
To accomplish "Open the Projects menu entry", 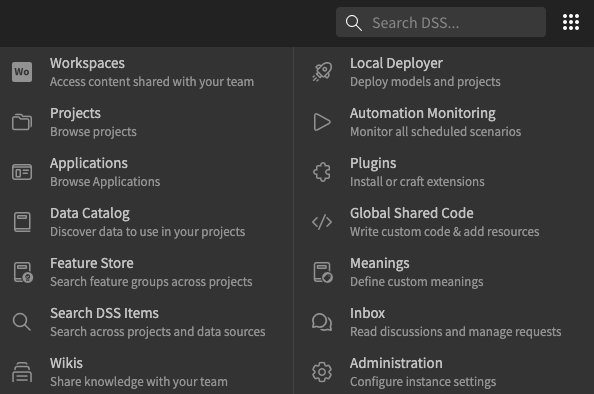I will click(x=75, y=113).
